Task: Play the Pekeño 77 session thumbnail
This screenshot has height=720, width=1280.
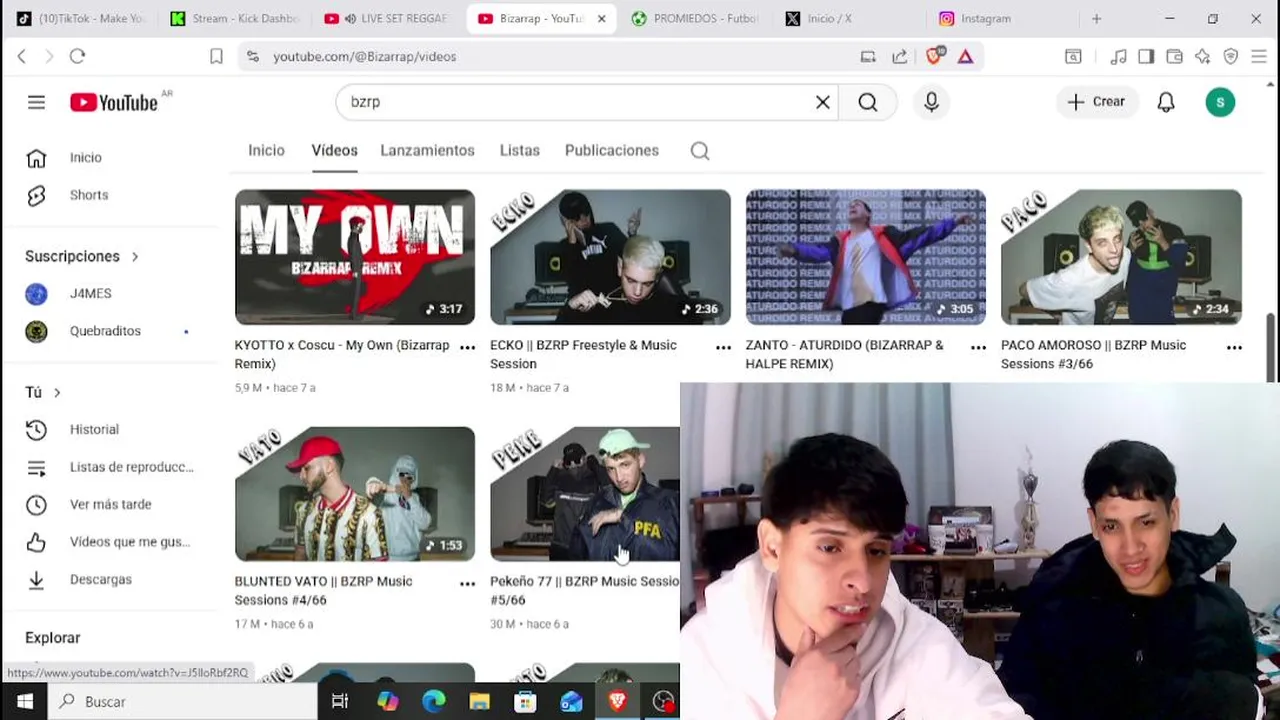Action: pos(585,494)
